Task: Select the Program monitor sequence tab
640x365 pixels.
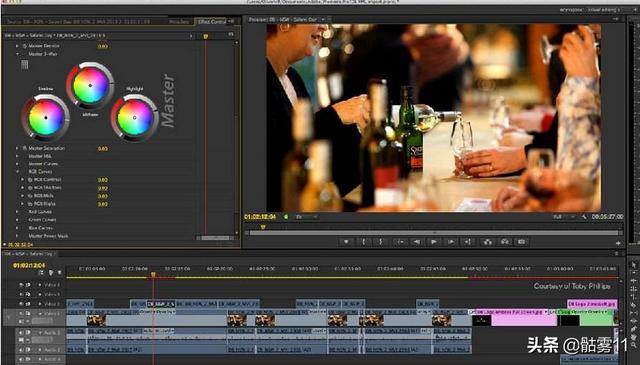Action: 282,19
